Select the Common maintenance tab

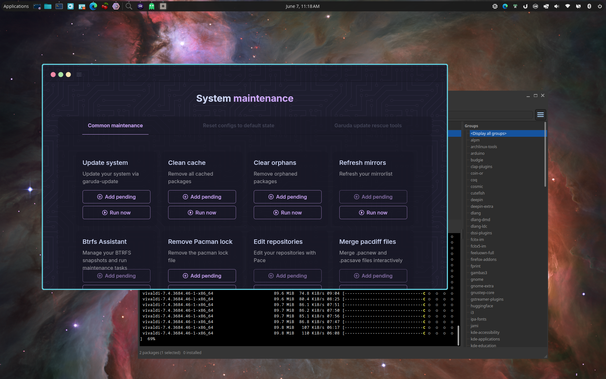pos(115,126)
